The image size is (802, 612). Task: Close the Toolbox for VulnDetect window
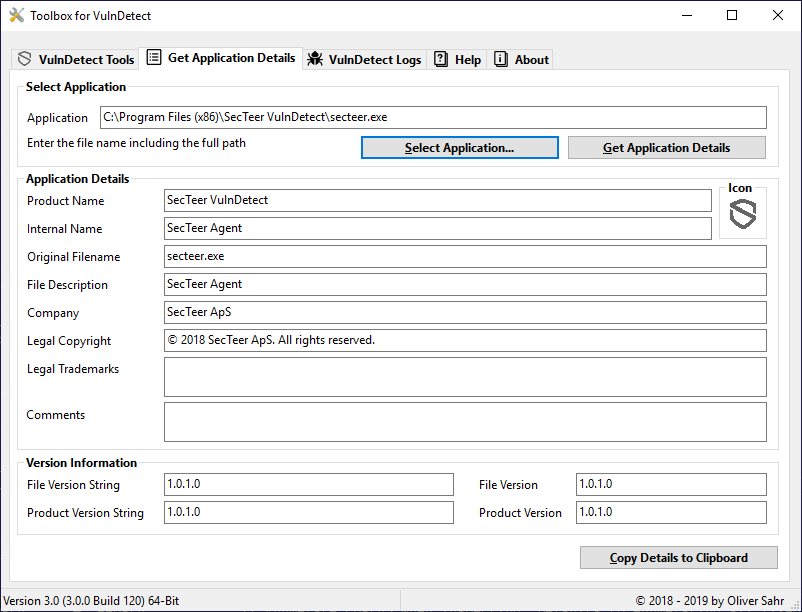[777, 15]
